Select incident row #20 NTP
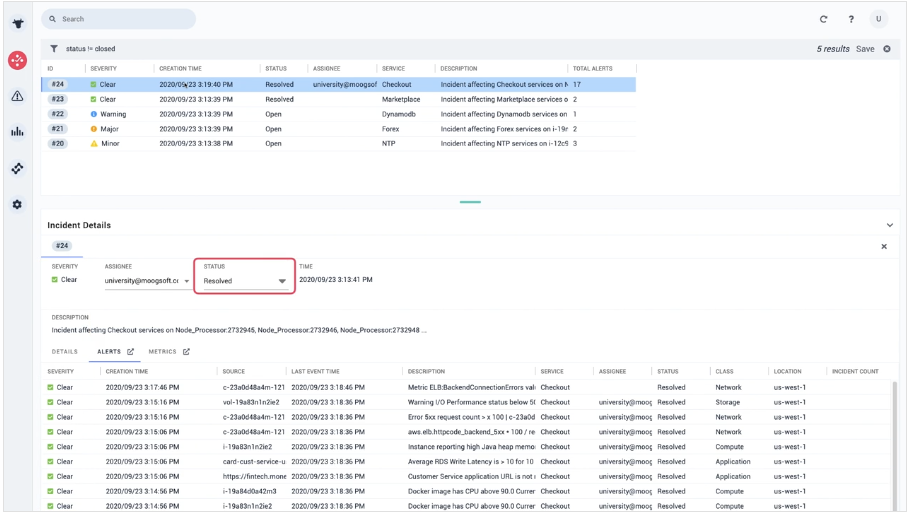Image resolution: width=909 pixels, height=519 pixels. click(x=339, y=143)
